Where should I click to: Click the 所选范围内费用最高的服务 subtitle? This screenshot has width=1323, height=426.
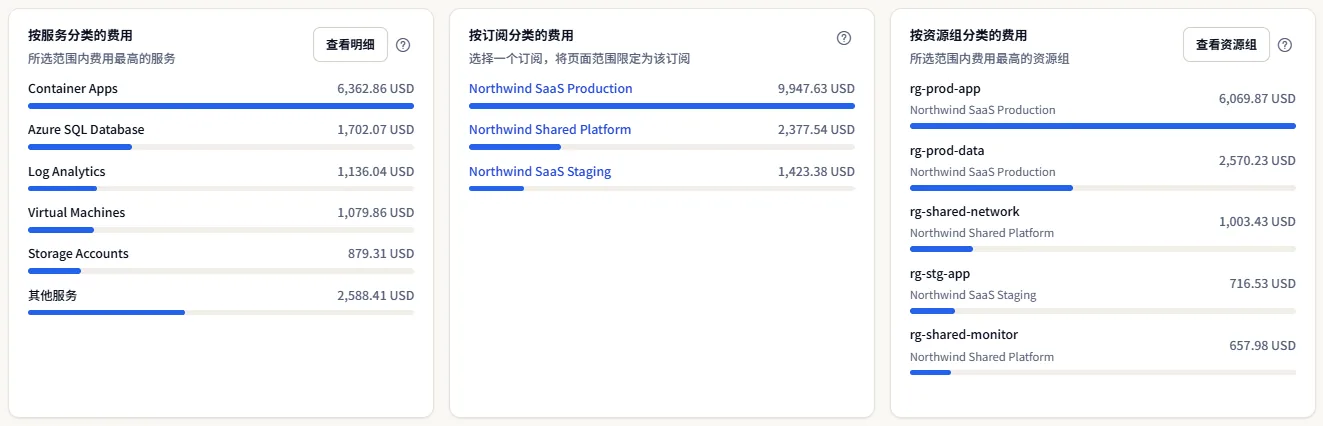pyautogui.click(x=102, y=59)
